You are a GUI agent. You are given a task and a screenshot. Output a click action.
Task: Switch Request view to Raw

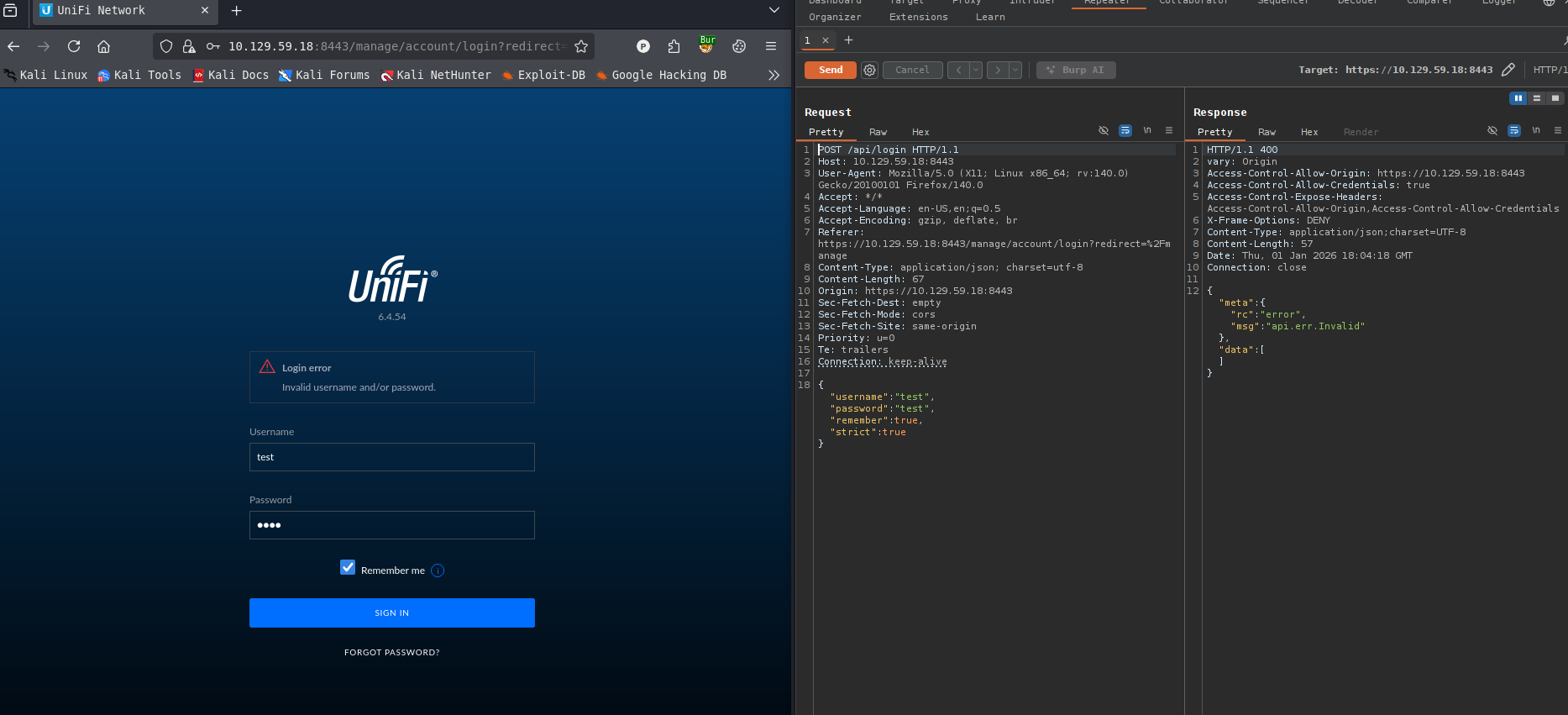coord(878,132)
